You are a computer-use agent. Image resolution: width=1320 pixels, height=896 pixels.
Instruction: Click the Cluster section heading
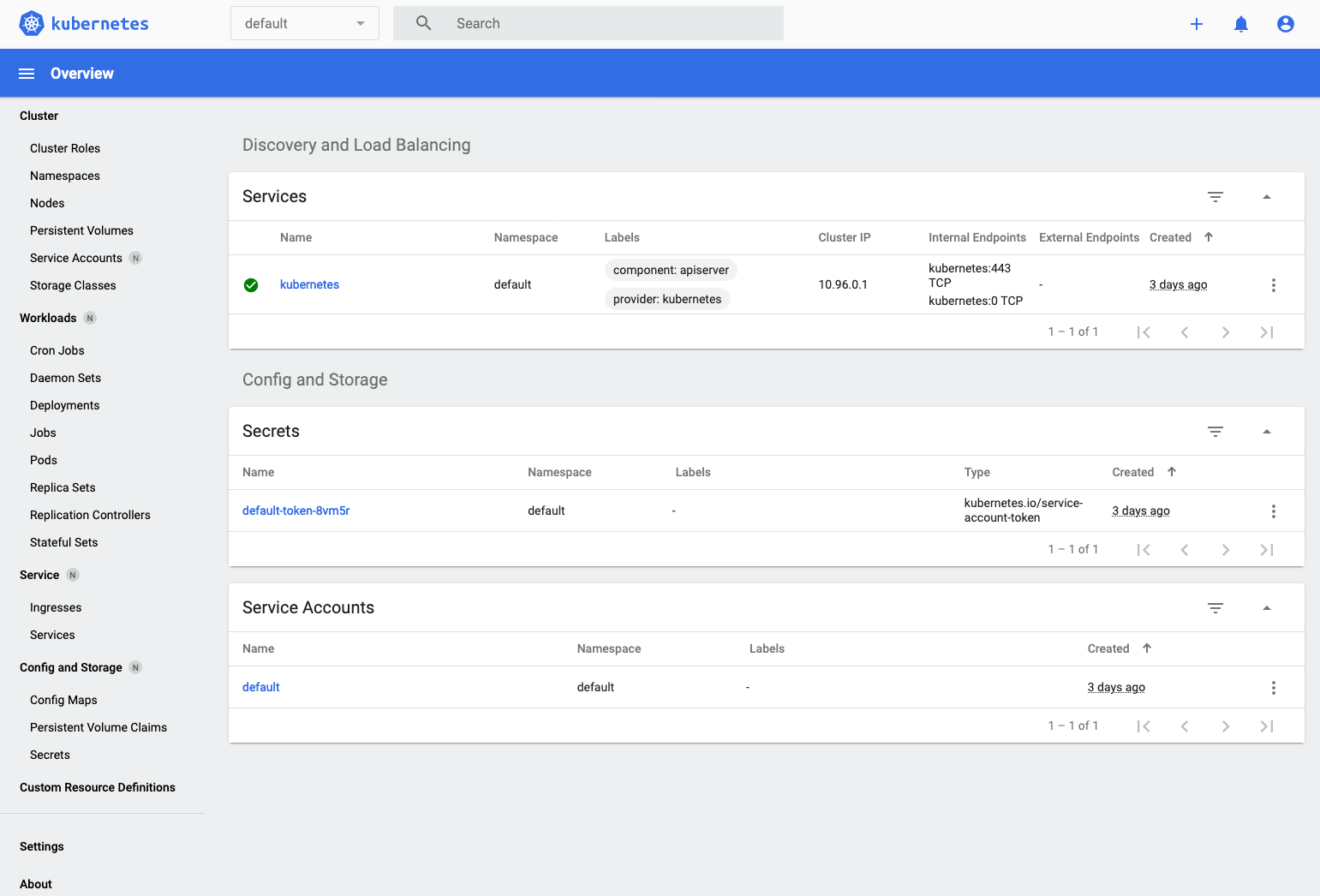tap(39, 116)
